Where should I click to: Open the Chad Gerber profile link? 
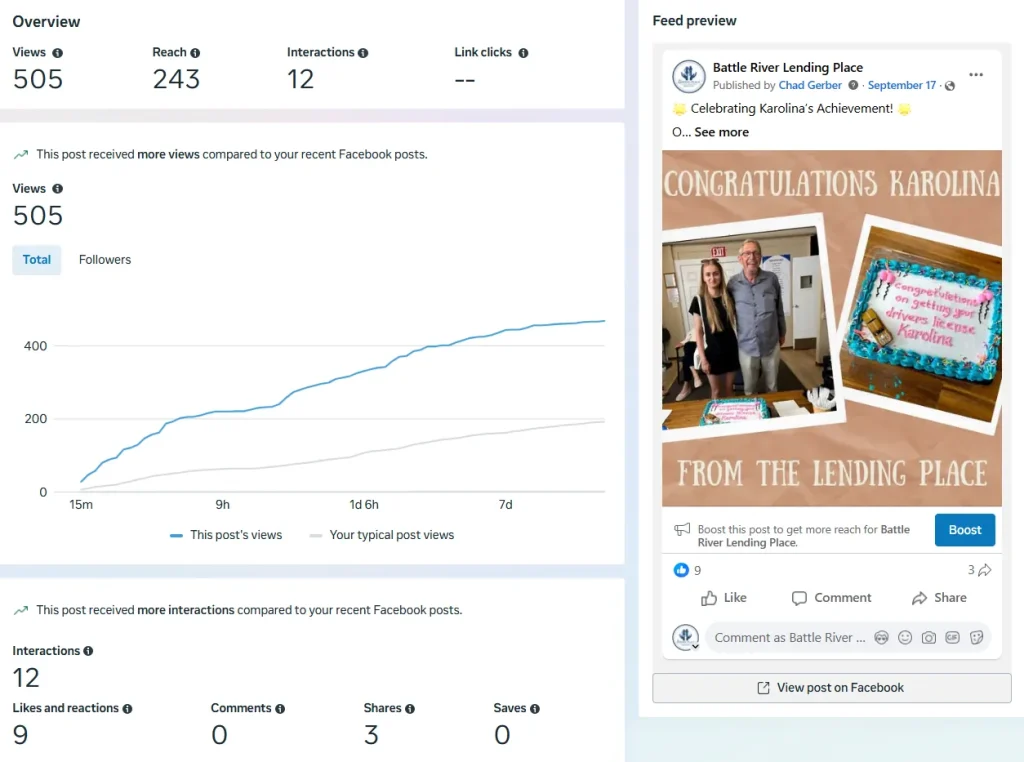click(x=810, y=86)
